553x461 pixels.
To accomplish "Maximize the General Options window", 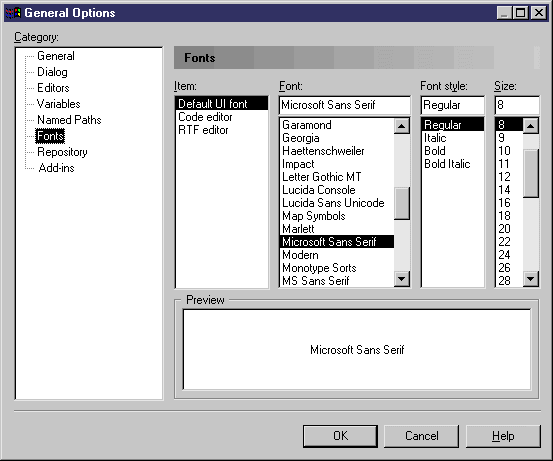I will (x=521, y=13).
